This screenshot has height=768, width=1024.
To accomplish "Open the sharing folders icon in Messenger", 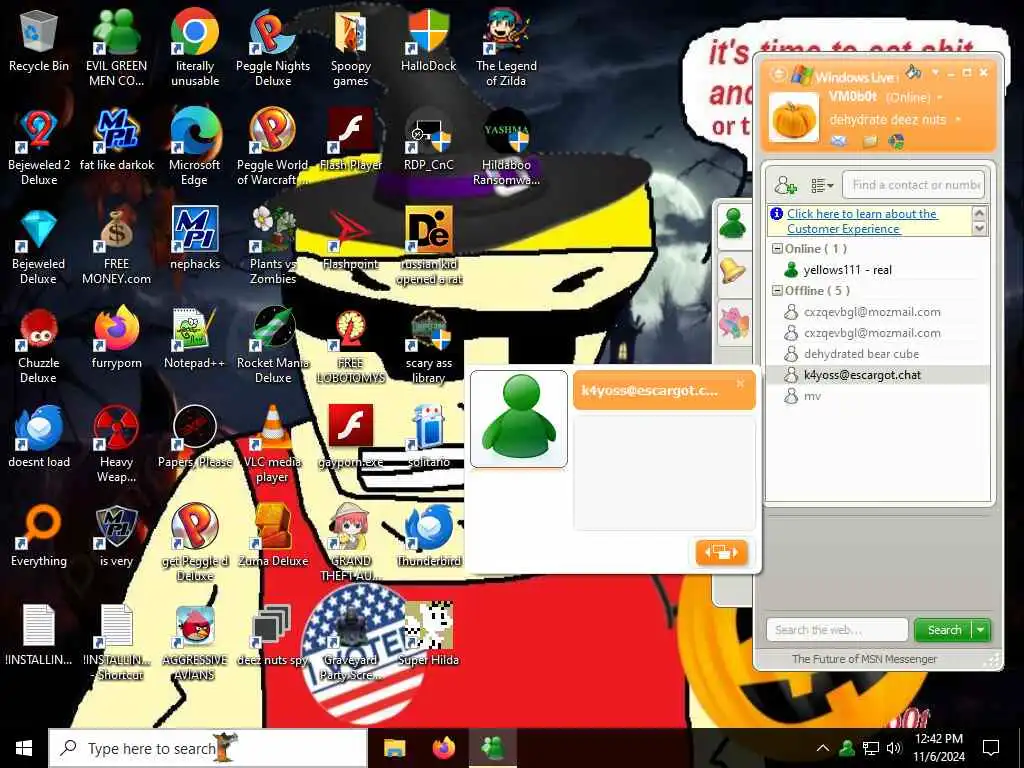I will pyautogui.click(x=869, y=140).
